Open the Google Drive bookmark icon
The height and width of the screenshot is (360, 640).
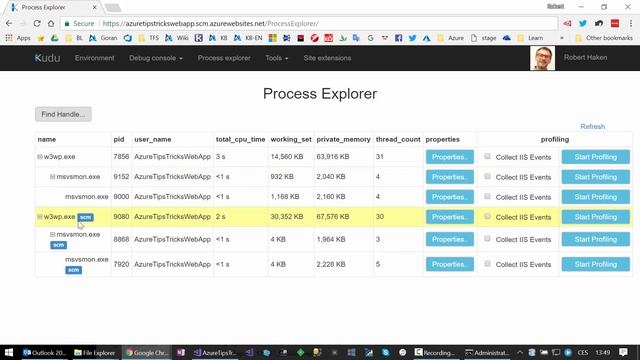click(x=54, y=38)
